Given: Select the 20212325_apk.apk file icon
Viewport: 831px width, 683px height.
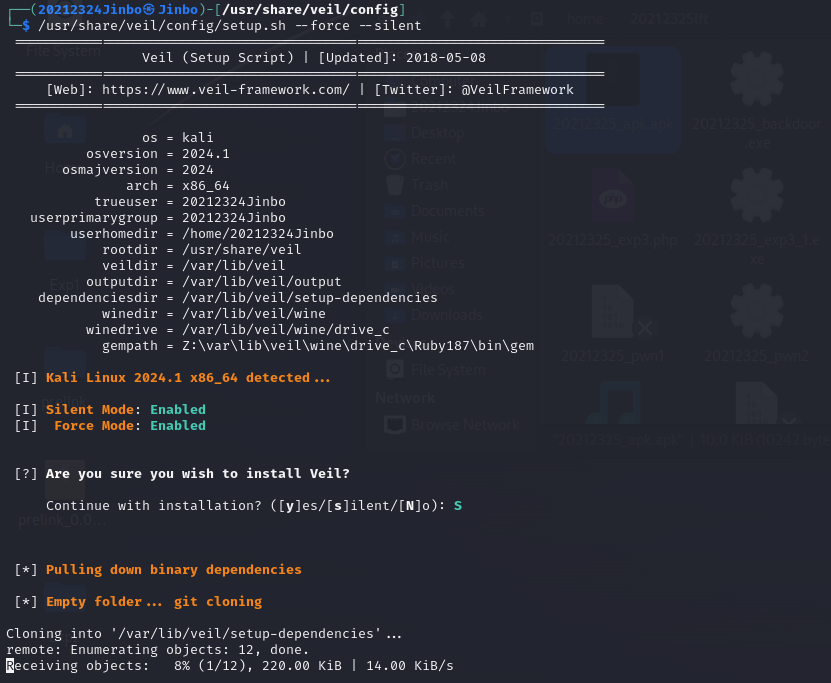Looking at the screenshot, I should 613,79.
